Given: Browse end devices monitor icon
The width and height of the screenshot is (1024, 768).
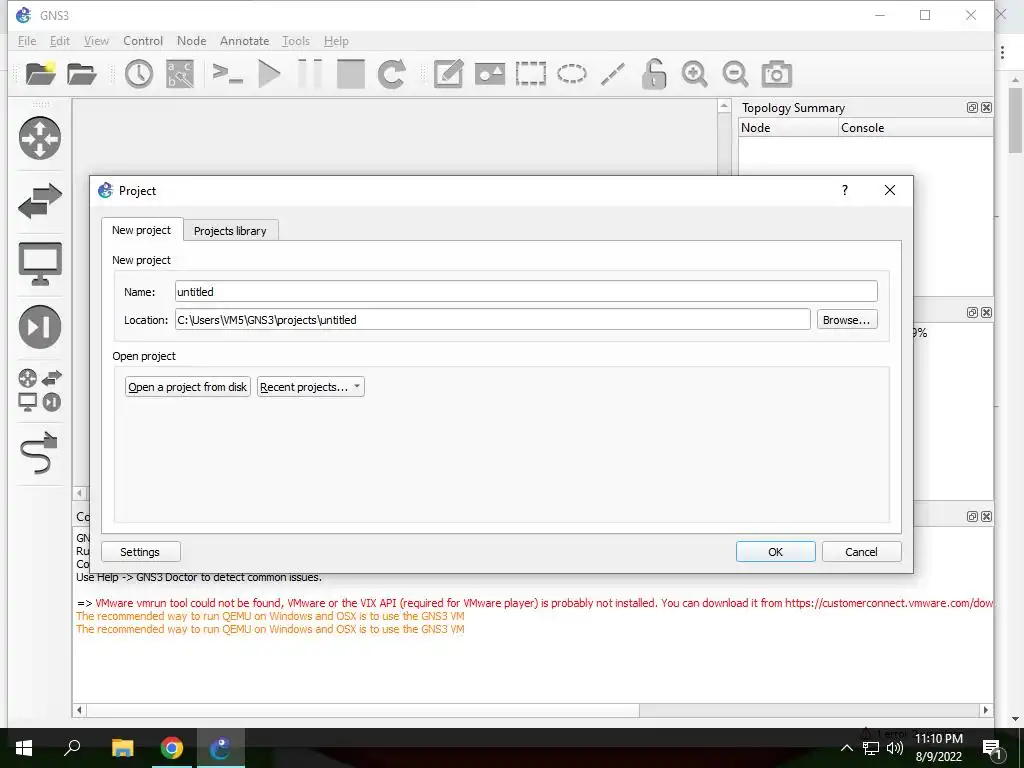Looking at the screenshot, I should [x=40, y=264].
